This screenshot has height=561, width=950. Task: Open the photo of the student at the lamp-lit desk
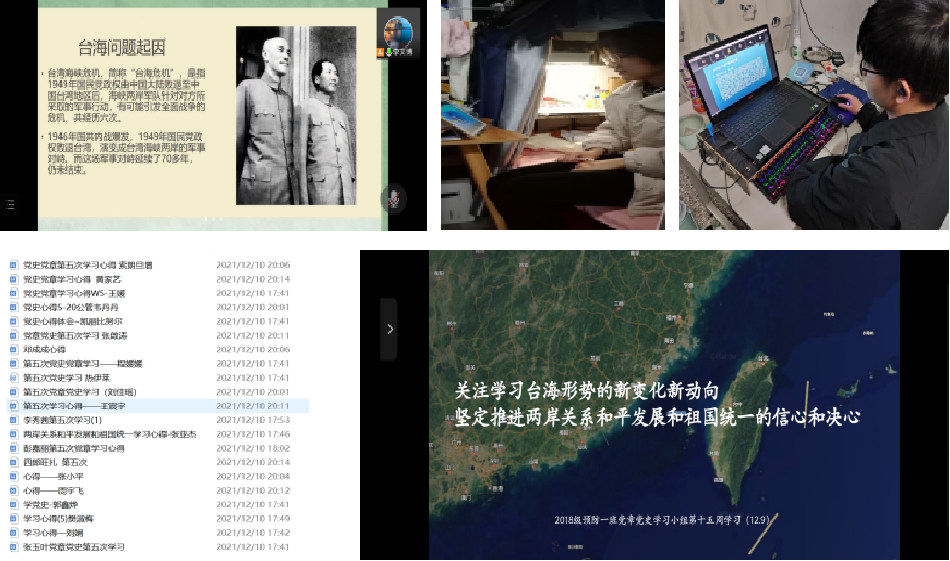(x=553, y=115)
